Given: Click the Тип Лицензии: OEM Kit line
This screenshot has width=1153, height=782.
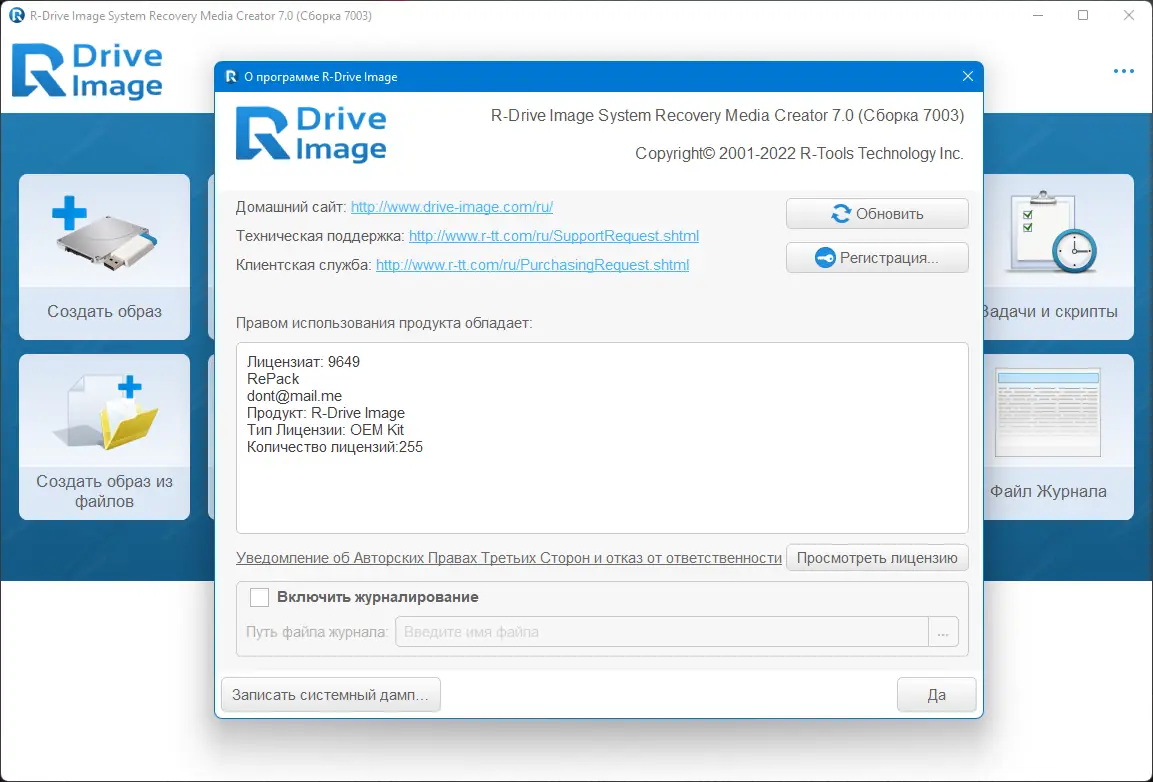Looking at the screenshot, I should (326, 430).
